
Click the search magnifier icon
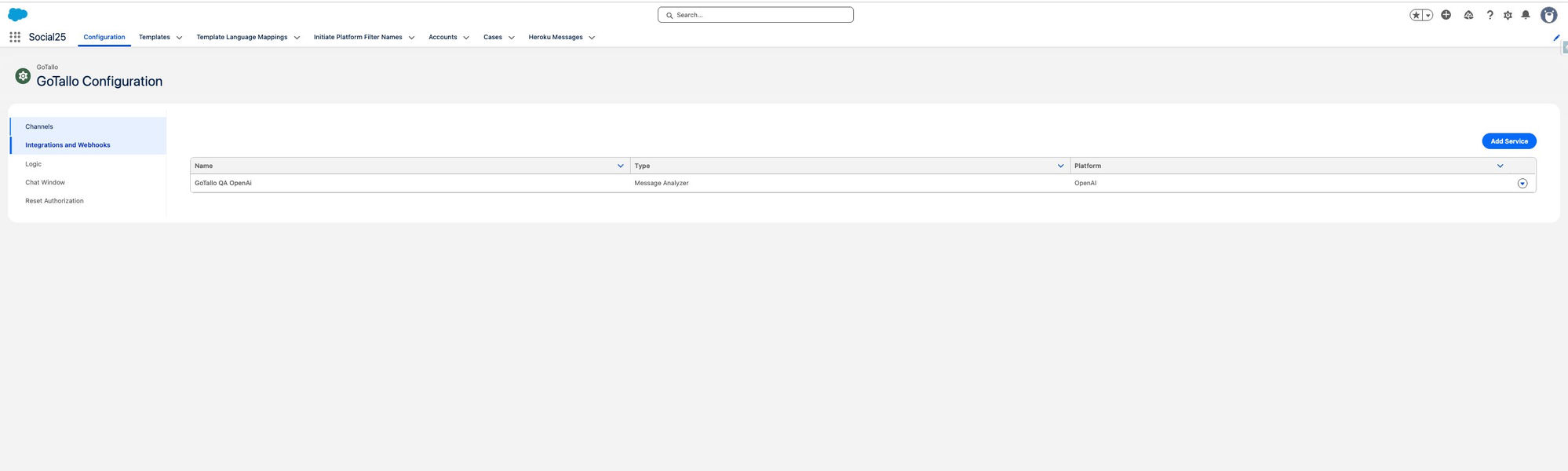(669, 15)
